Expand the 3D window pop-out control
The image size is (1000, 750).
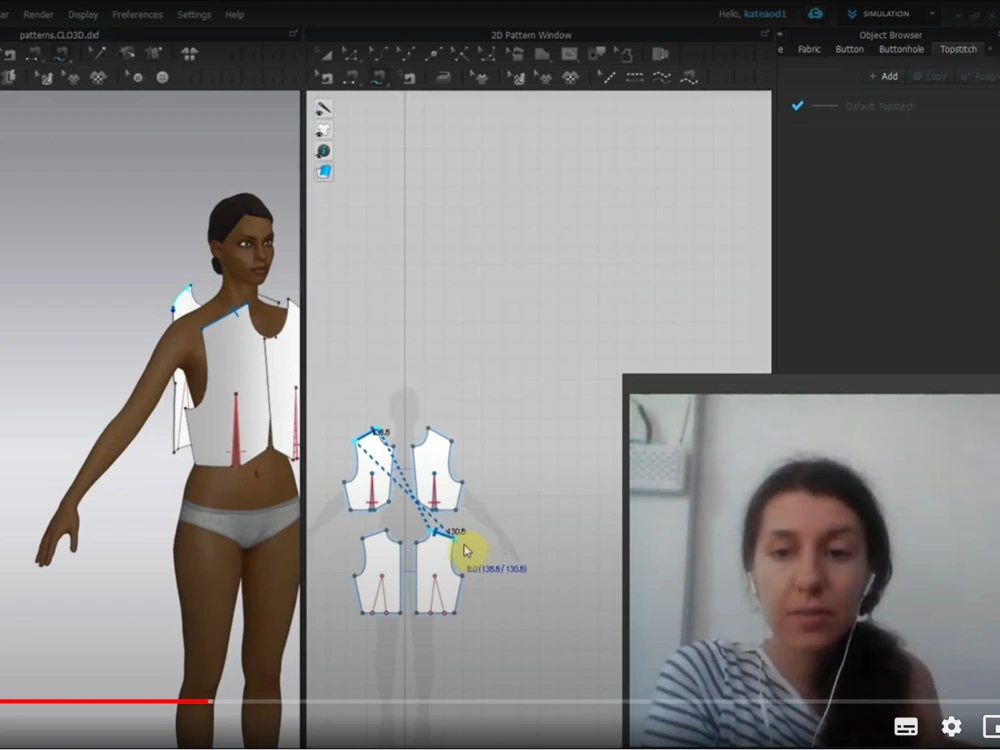tap(293, 34)
